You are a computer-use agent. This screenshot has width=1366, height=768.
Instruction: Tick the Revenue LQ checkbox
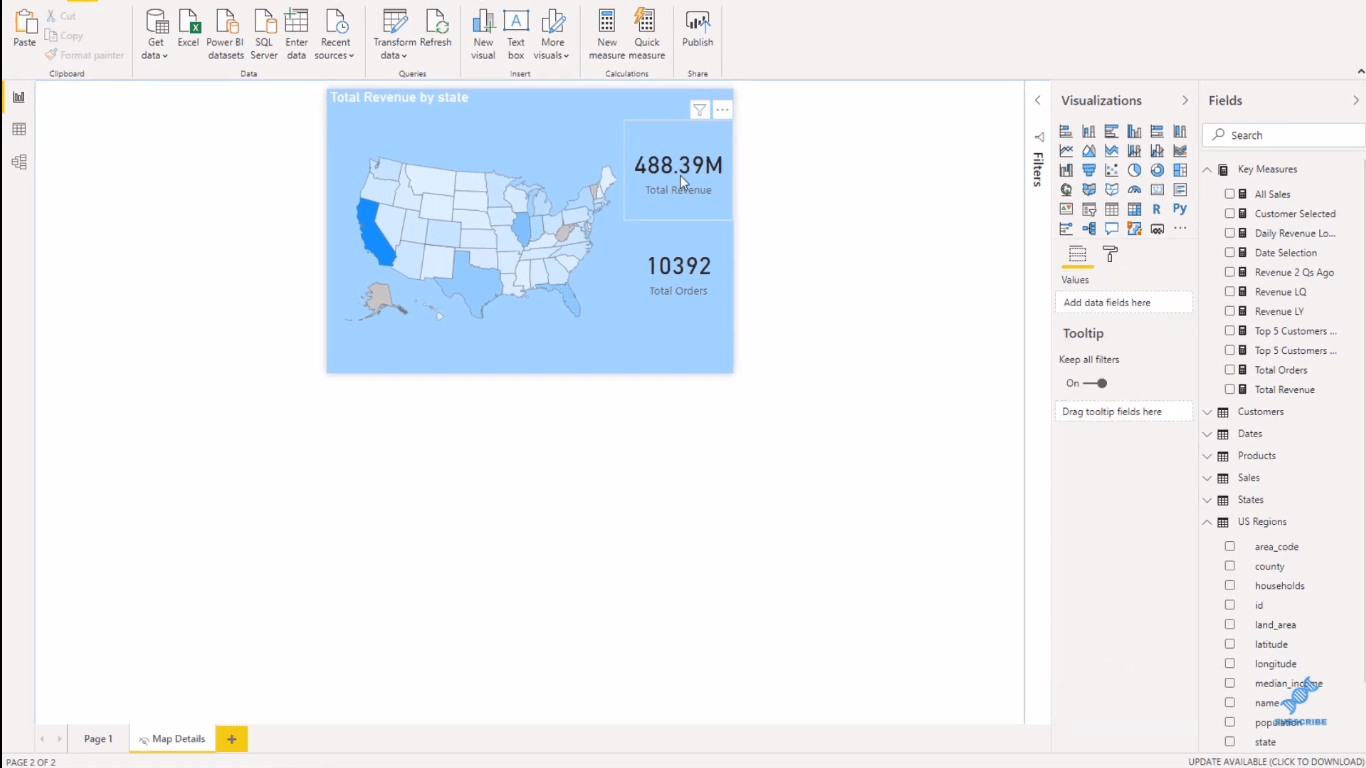(x=1230, y=292)
